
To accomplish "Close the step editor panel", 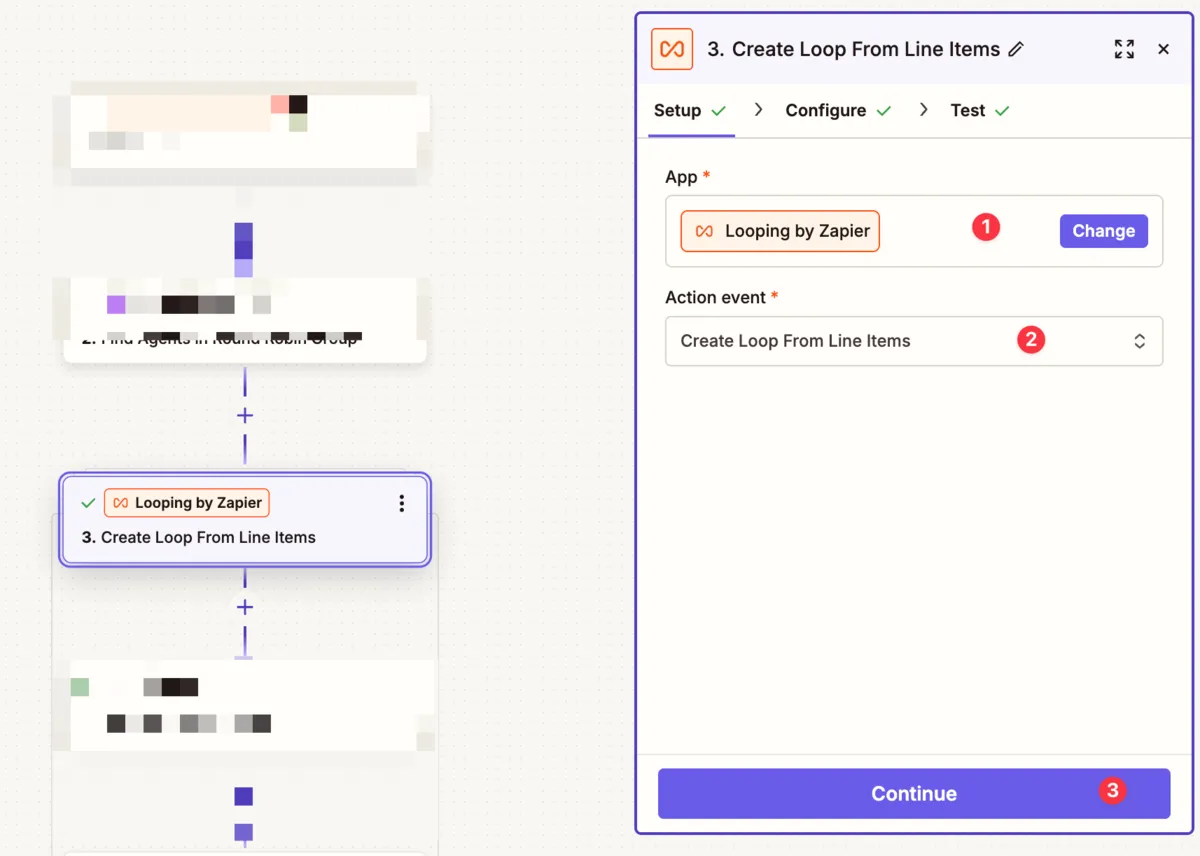I will [1163, 49].
